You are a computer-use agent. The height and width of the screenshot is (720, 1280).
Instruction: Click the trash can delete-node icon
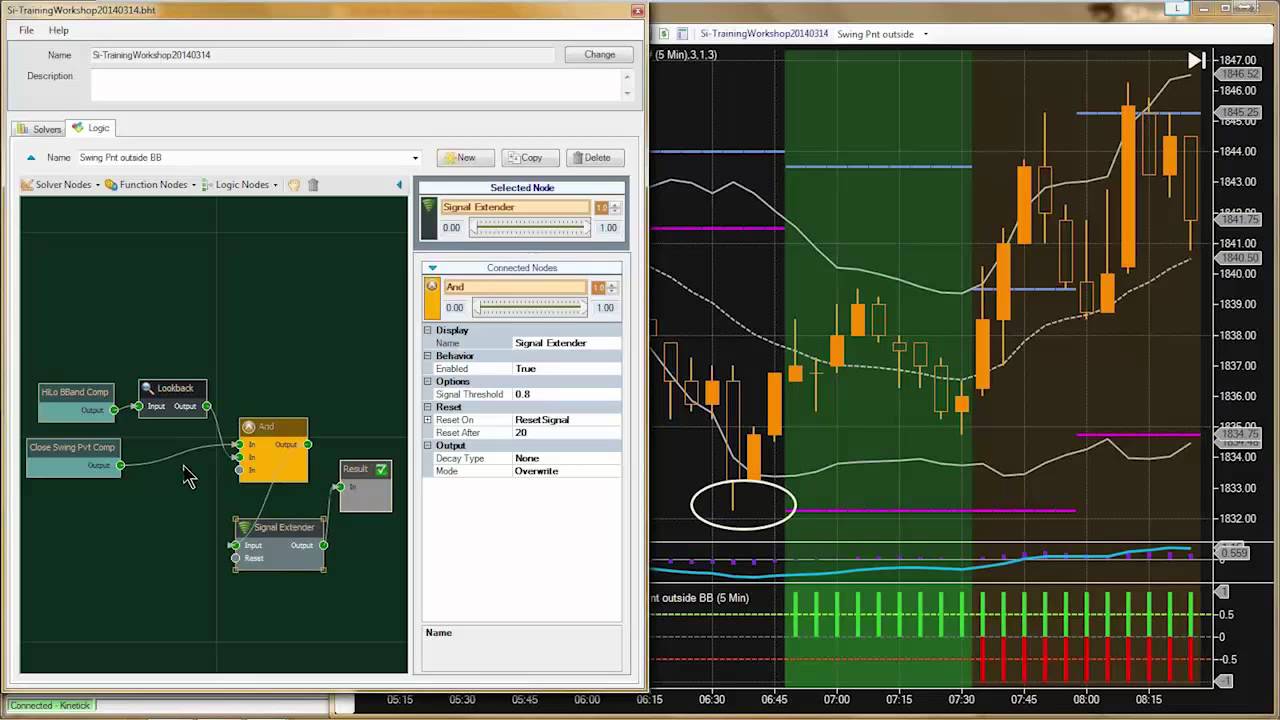pyautogui.click(x=313, y=185)
